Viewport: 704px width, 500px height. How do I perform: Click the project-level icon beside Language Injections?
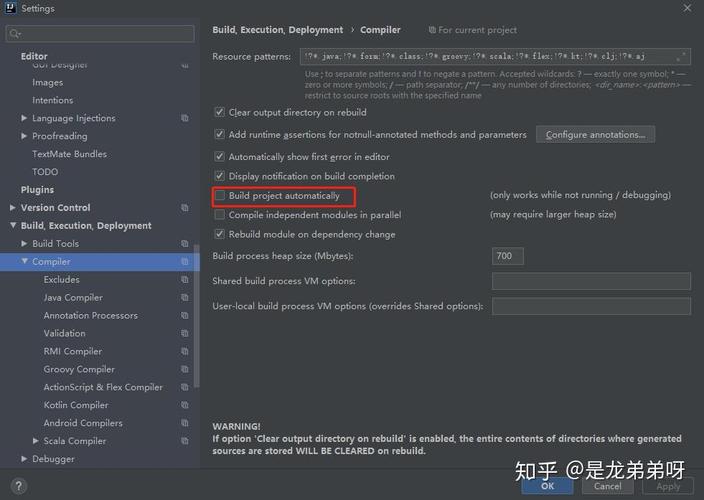[185, 118]
